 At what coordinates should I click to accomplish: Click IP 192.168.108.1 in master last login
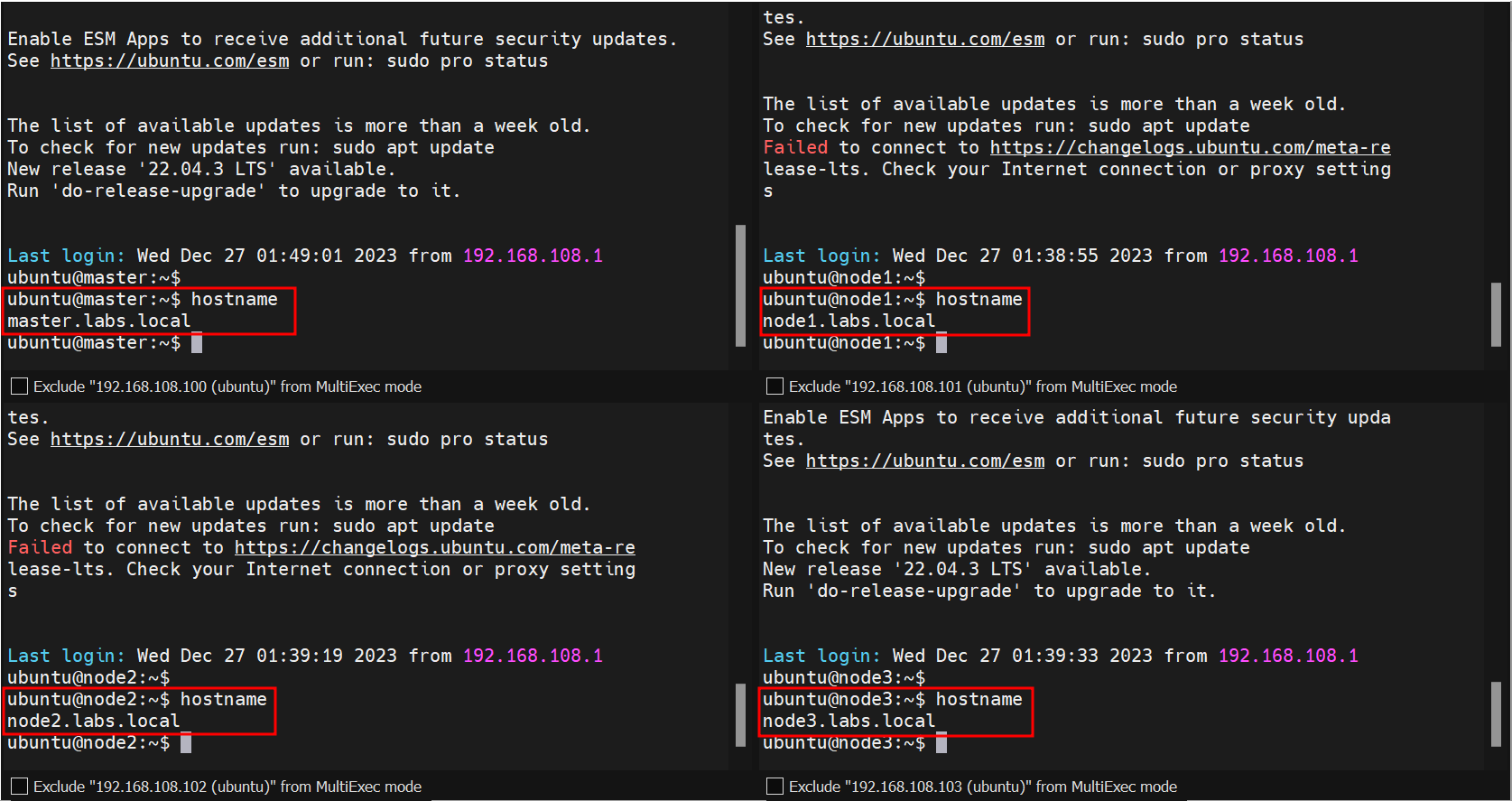pos(533,256)
